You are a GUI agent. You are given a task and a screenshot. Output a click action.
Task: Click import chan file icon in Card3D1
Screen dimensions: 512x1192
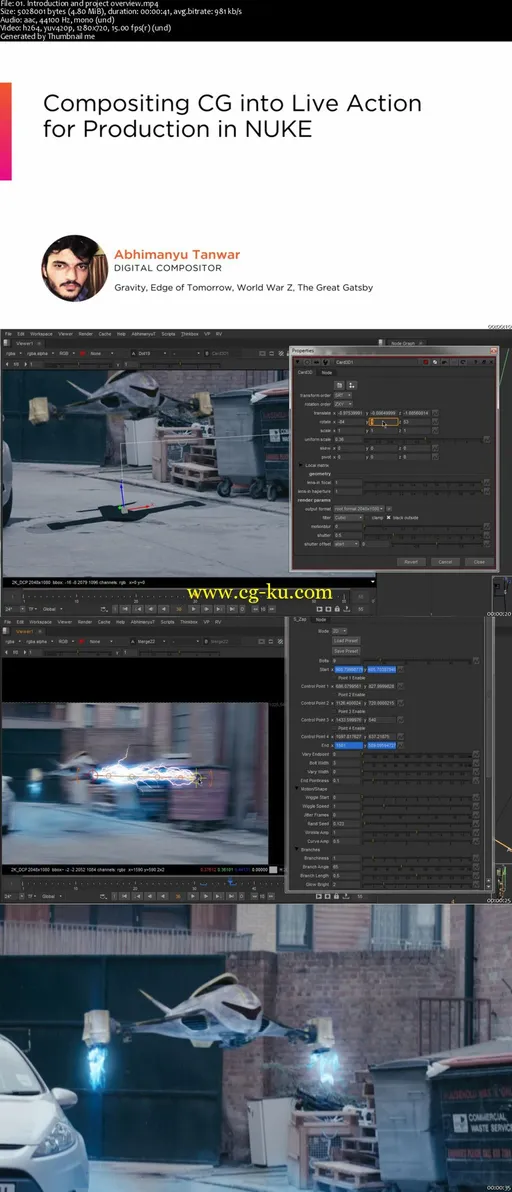[x=339, y=385]
